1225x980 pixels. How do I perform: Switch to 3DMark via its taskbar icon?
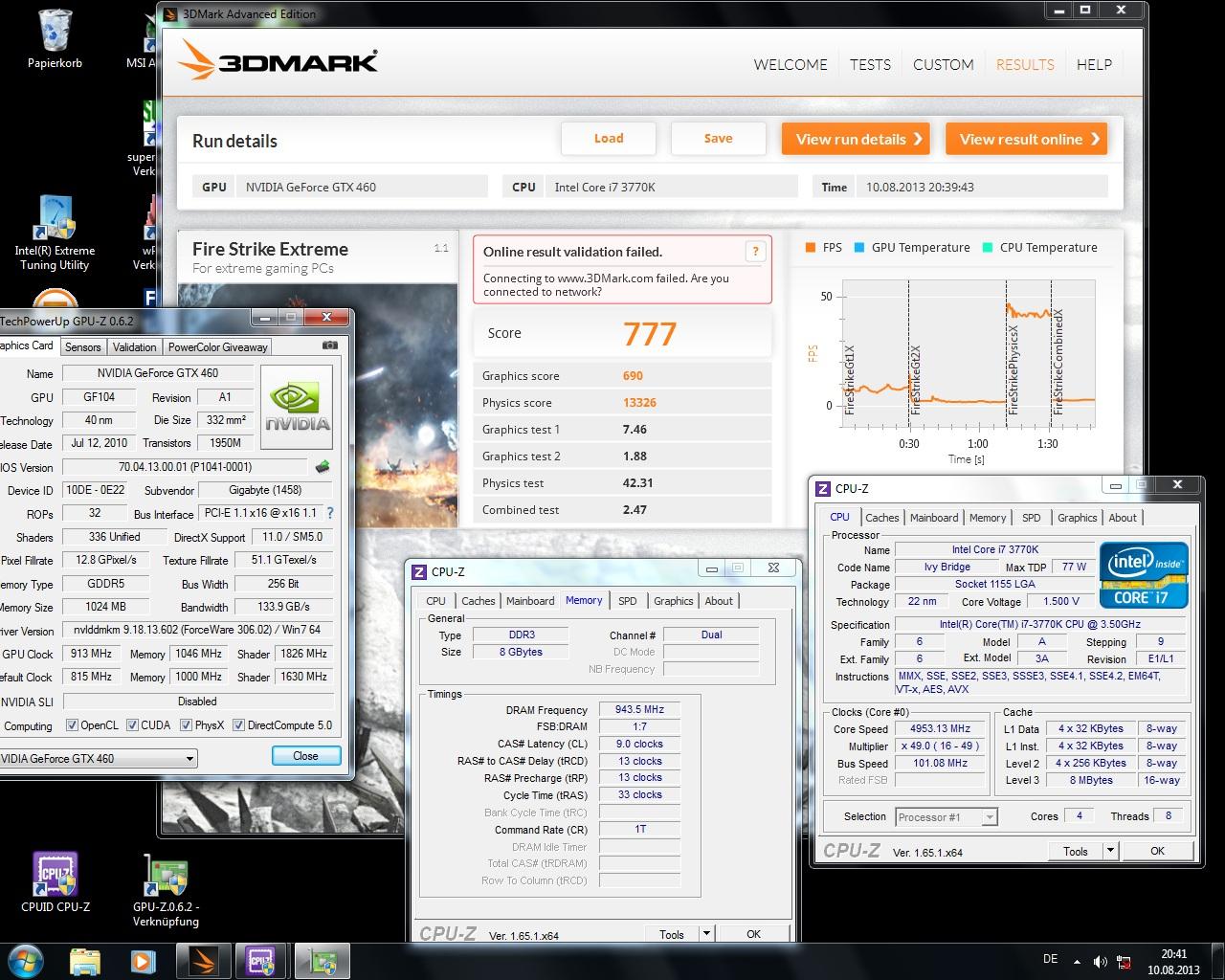coord(204,960)
